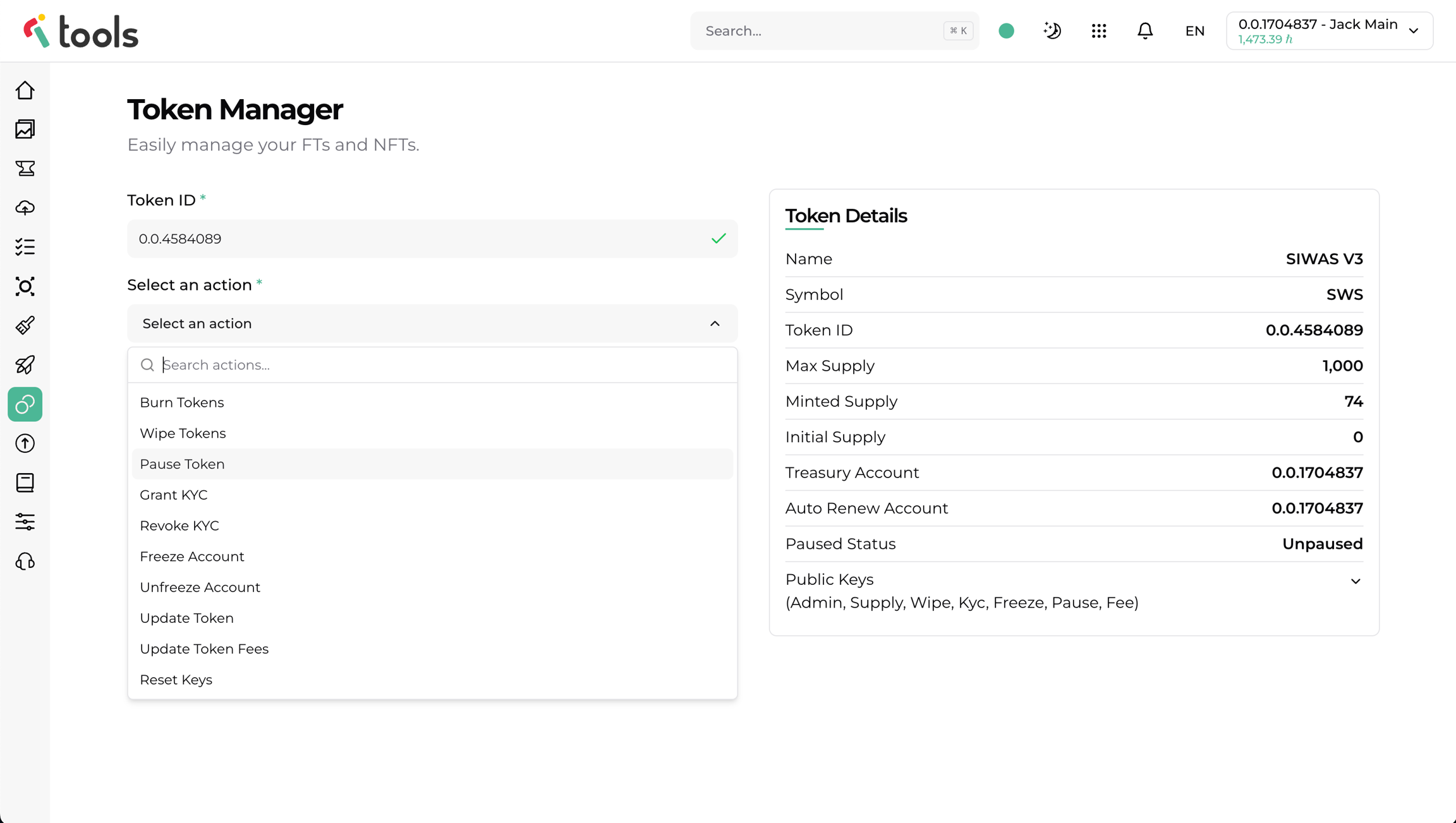1456x823 pixels.
Task: Open the apps grid icon
Action: 1099,30
